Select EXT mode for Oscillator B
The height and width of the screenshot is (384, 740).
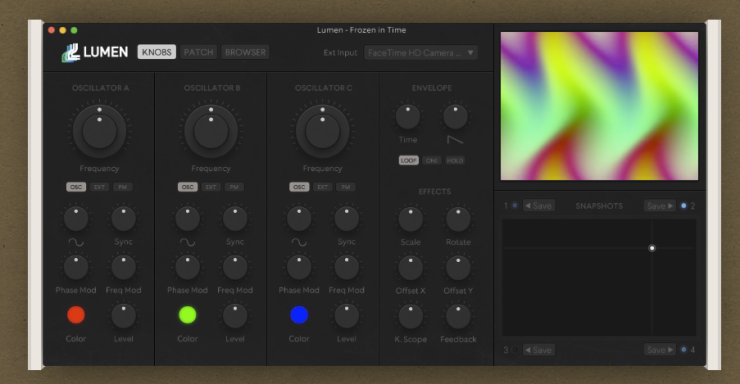210,187
